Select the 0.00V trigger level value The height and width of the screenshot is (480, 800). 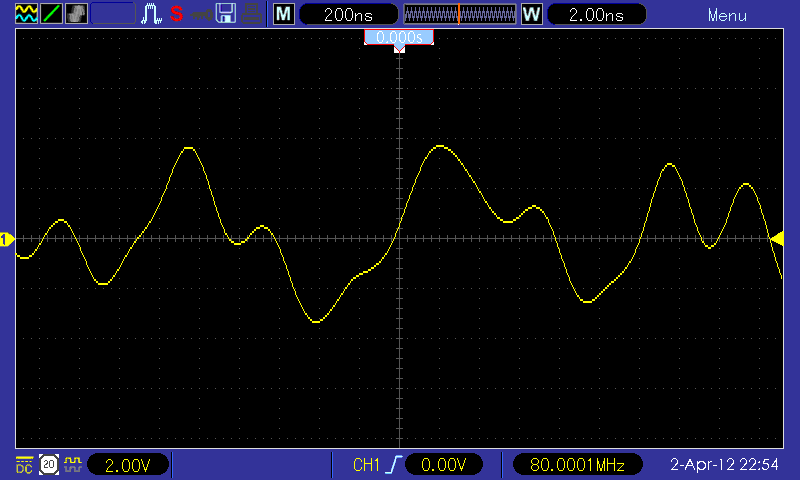pos(443,465)
